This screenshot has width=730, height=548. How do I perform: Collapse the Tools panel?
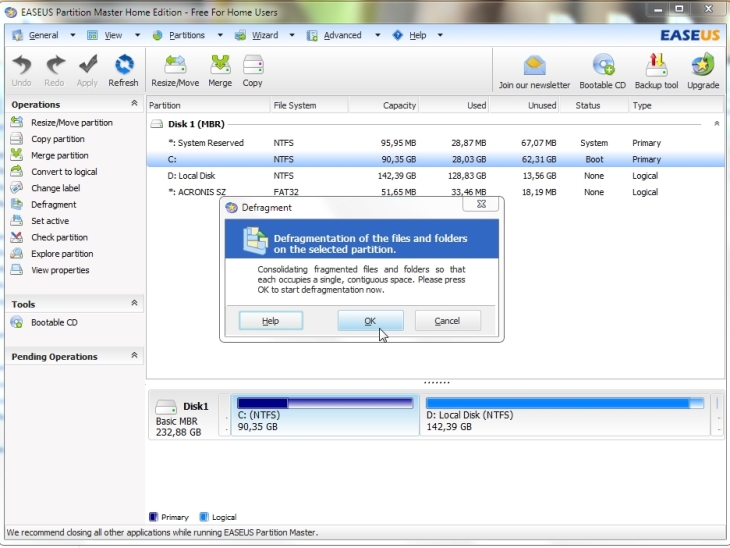(134, 303)
